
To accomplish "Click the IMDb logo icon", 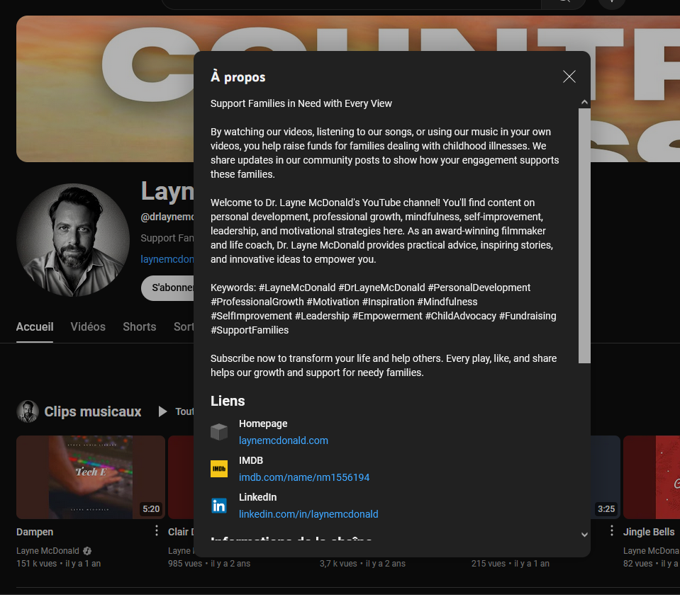I will [219, 469].
